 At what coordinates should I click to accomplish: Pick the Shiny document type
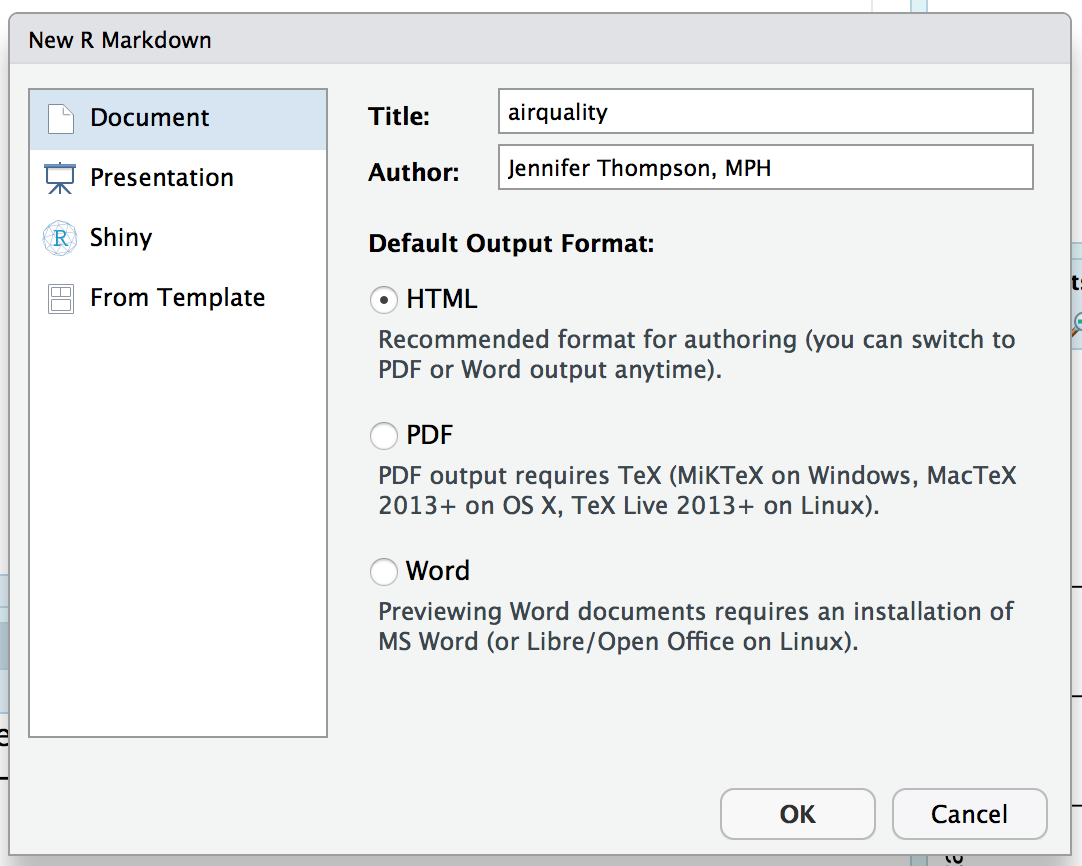click(121, 238)
